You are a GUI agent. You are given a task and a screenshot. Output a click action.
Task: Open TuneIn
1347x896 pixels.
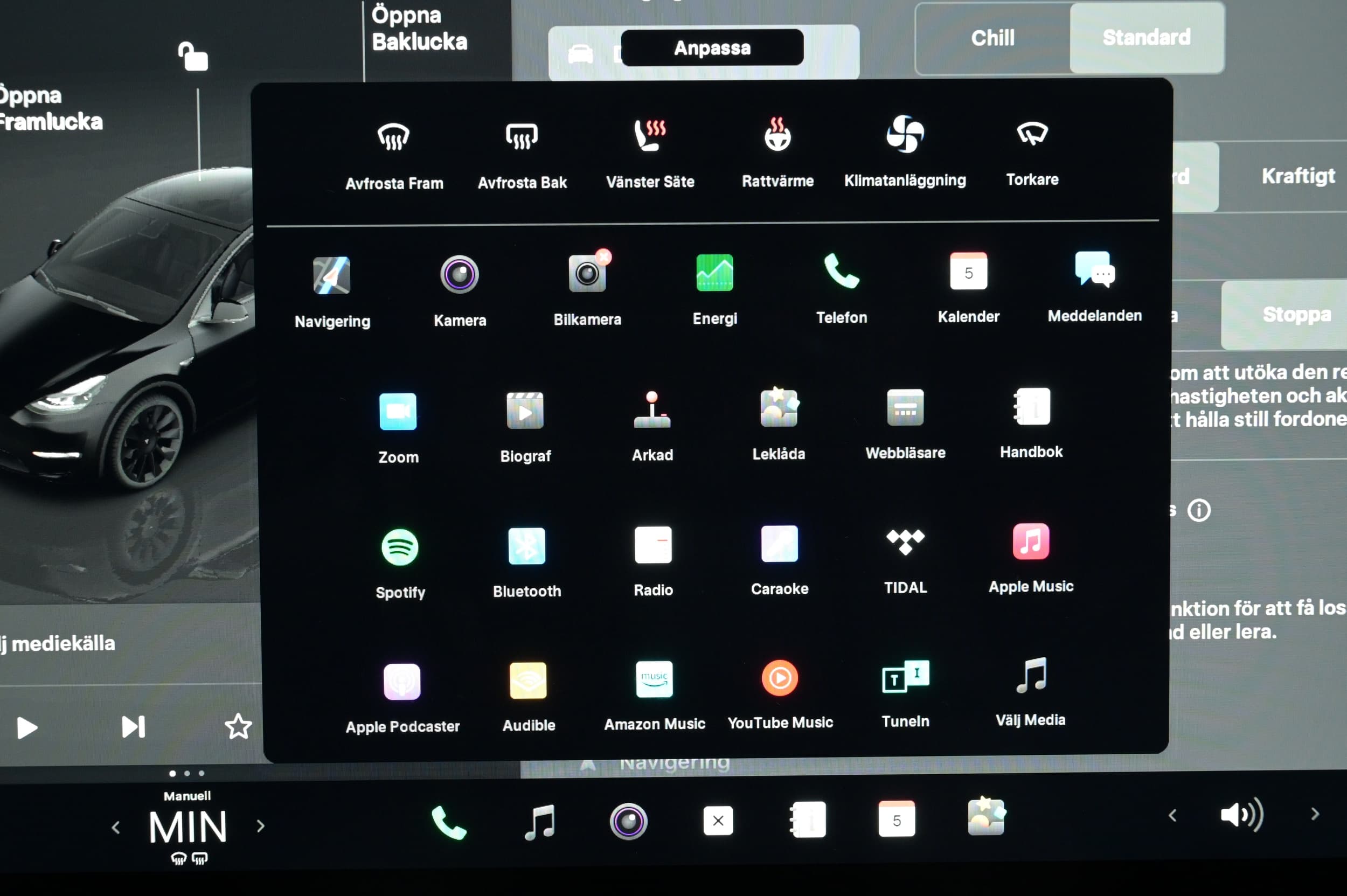905,694
